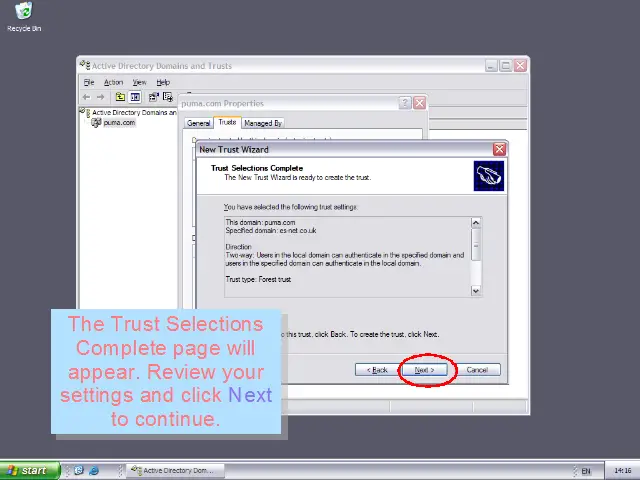The width and height of the screenshot is (640, 480).
Task: Click the help question mark in puma.com Properties
Action: coord(404,103)
